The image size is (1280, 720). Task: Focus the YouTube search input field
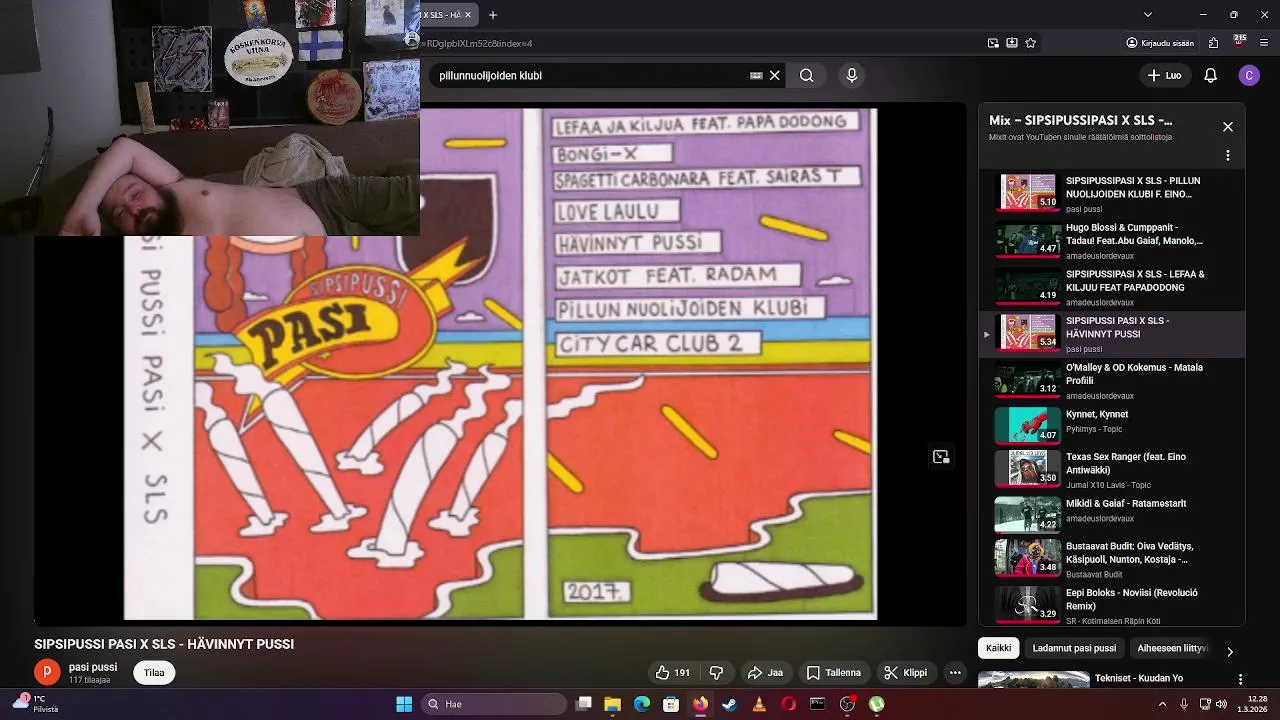590,75
